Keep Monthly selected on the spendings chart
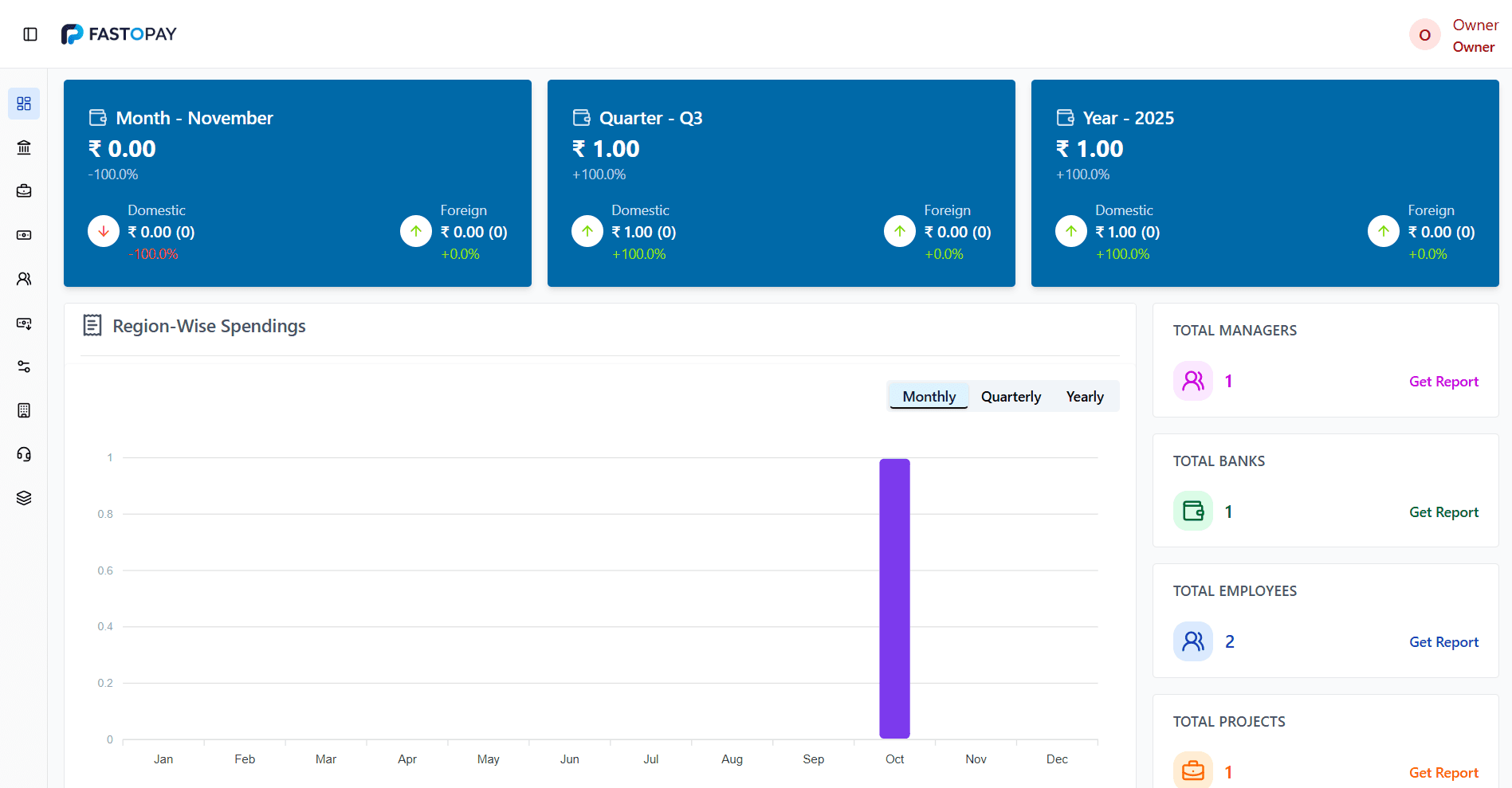The width and height of the screenshot is (1512, 788). [x=928, y=396]
